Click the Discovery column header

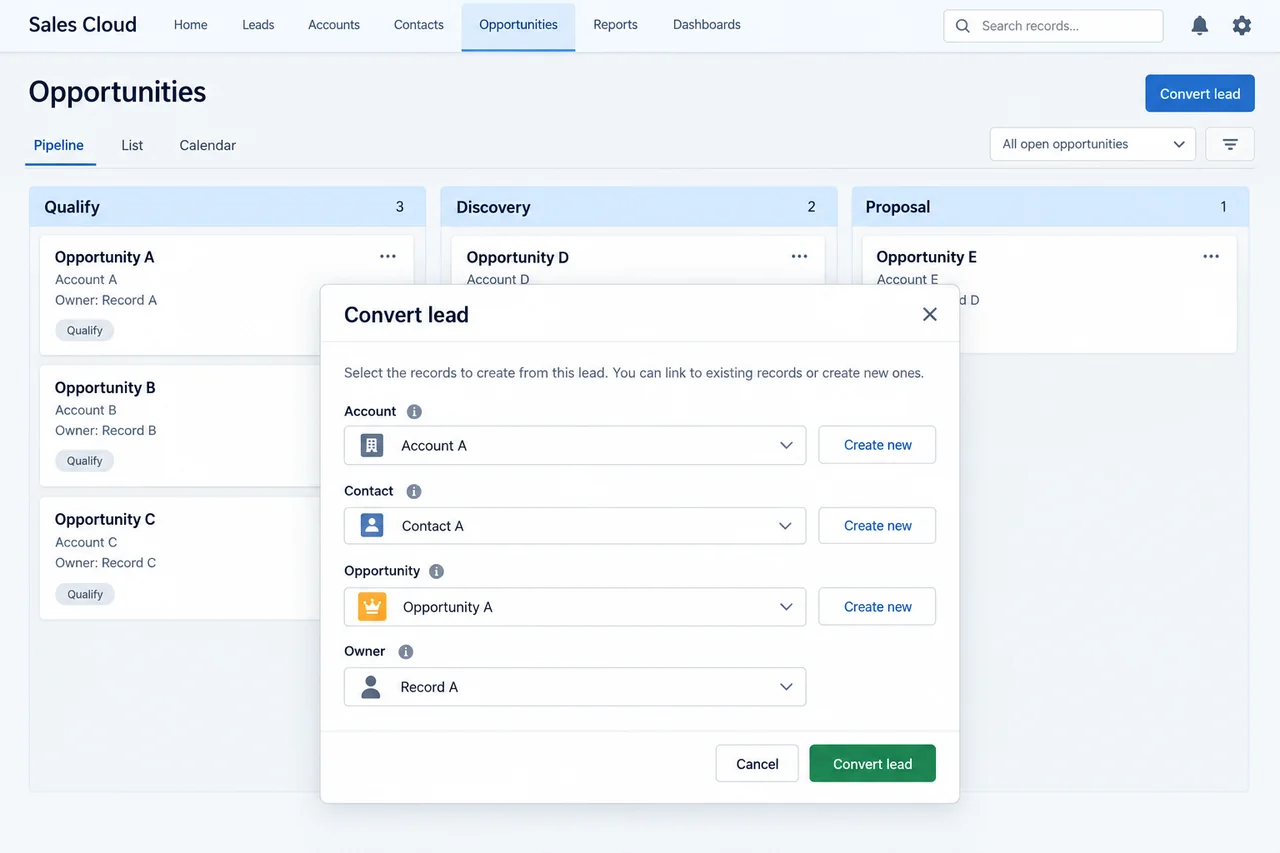639,207
